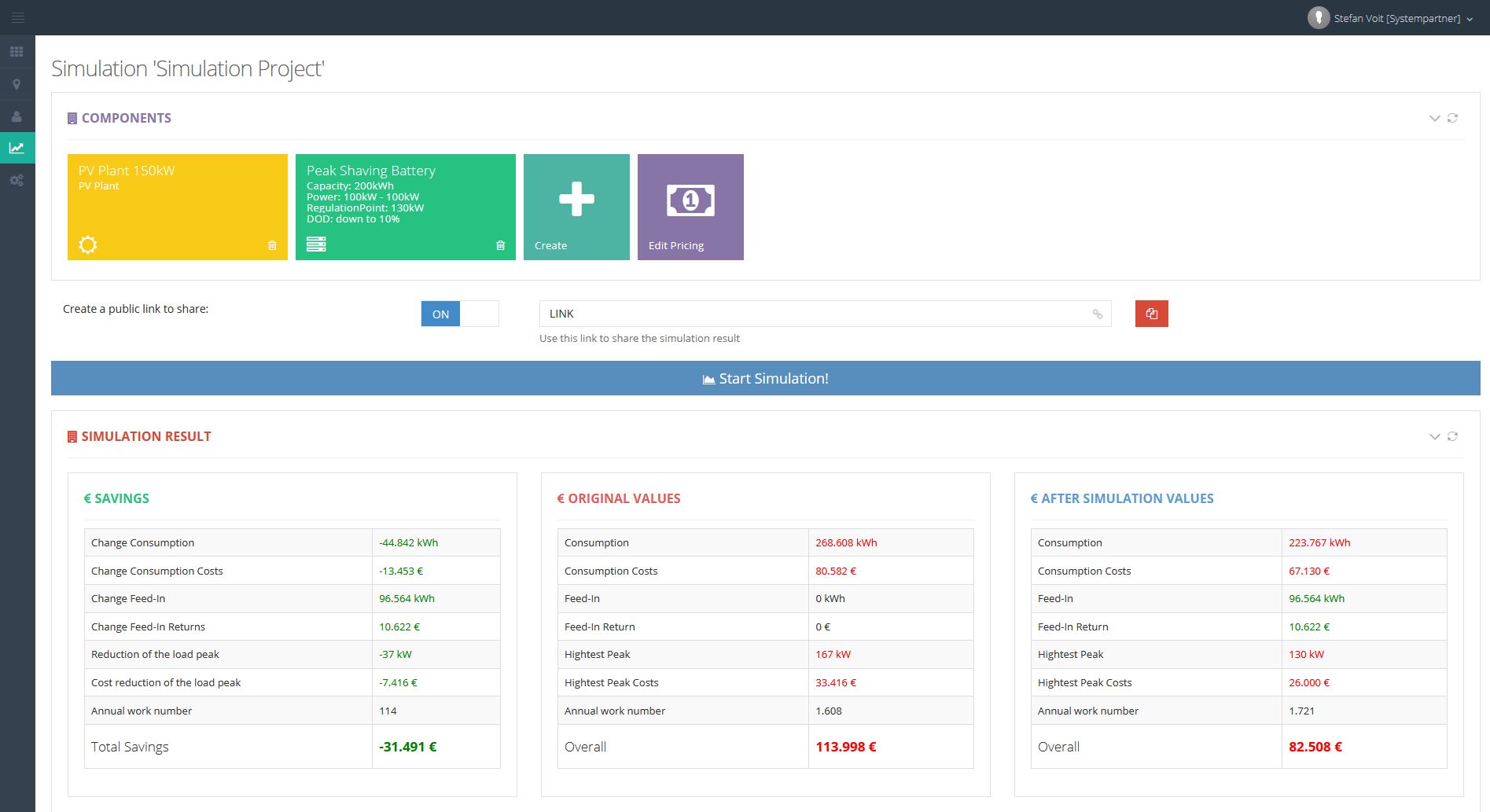Refresh the Components panel

(x=1452, y=118)
